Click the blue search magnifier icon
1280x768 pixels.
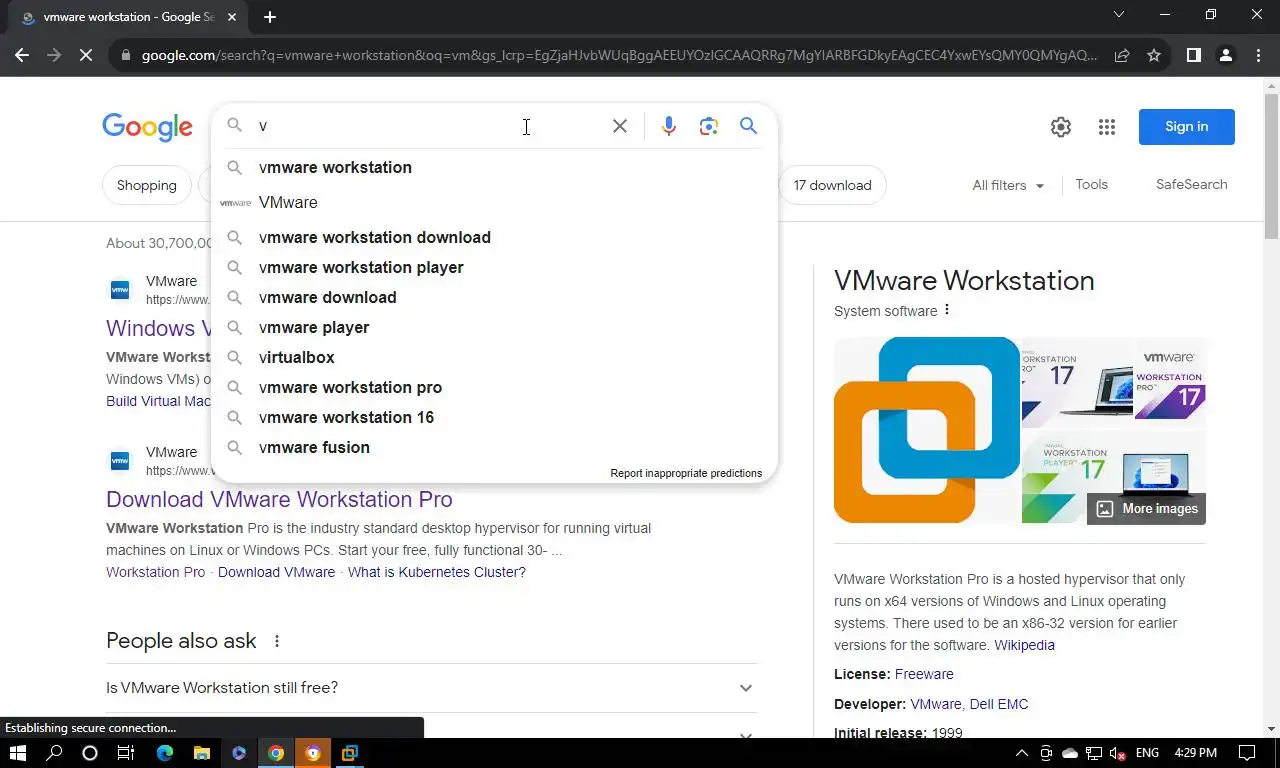748,126
